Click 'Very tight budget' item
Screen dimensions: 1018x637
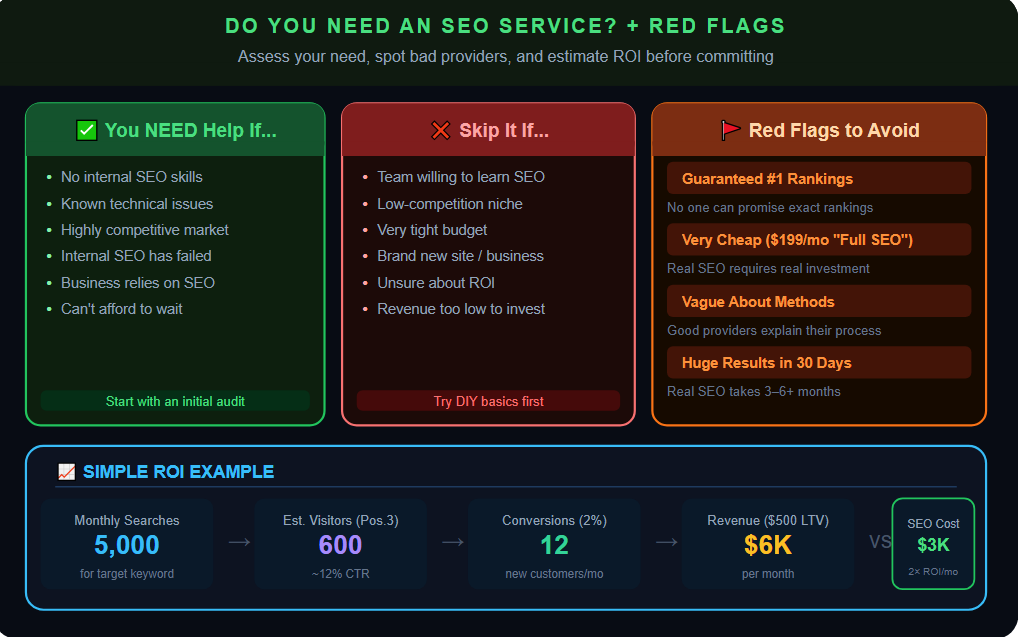(432, 230)
